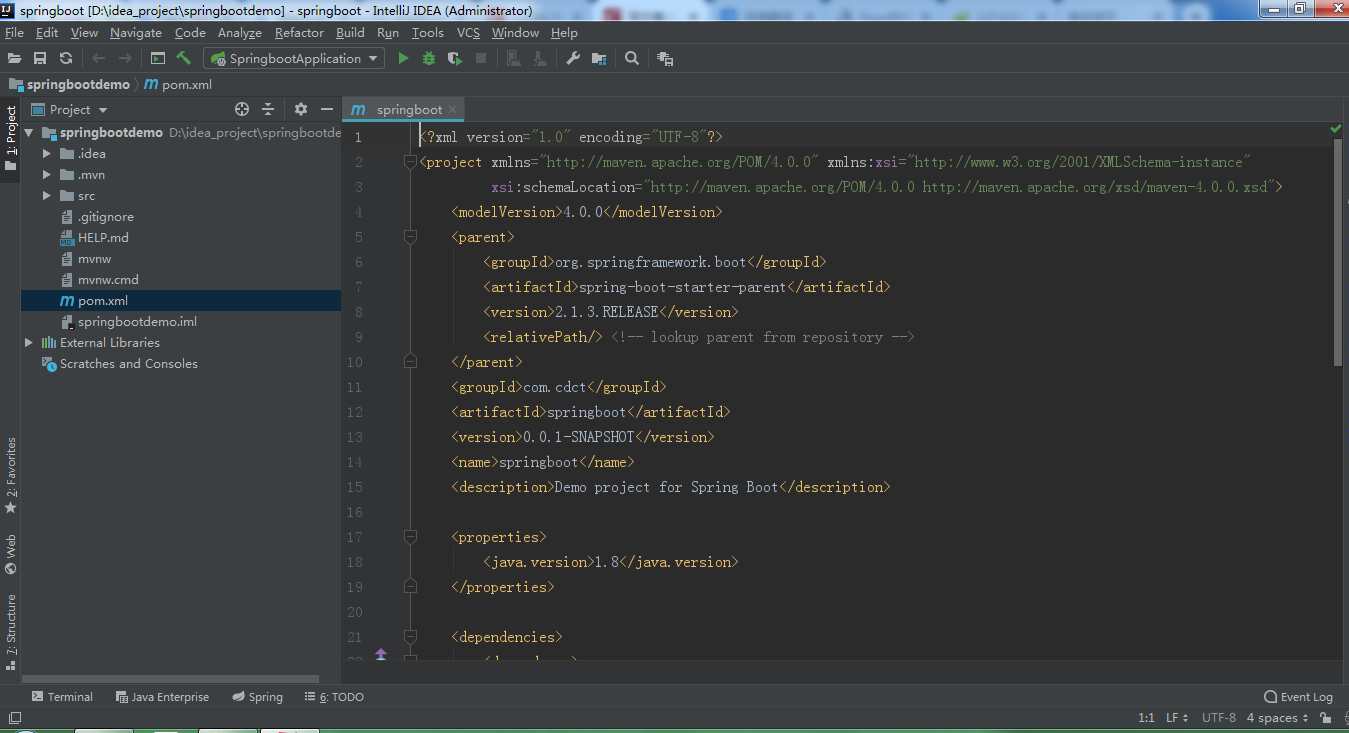Viewport: 1349px width, 733px height.
Task: Open the File menu
Action: tap(14, 33)
